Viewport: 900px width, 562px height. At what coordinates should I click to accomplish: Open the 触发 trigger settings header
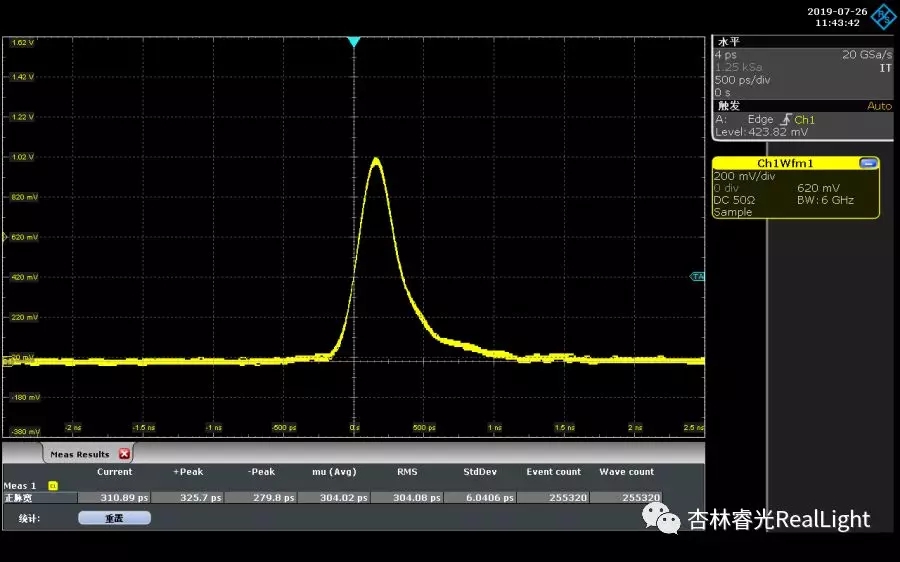coord(727,106)
